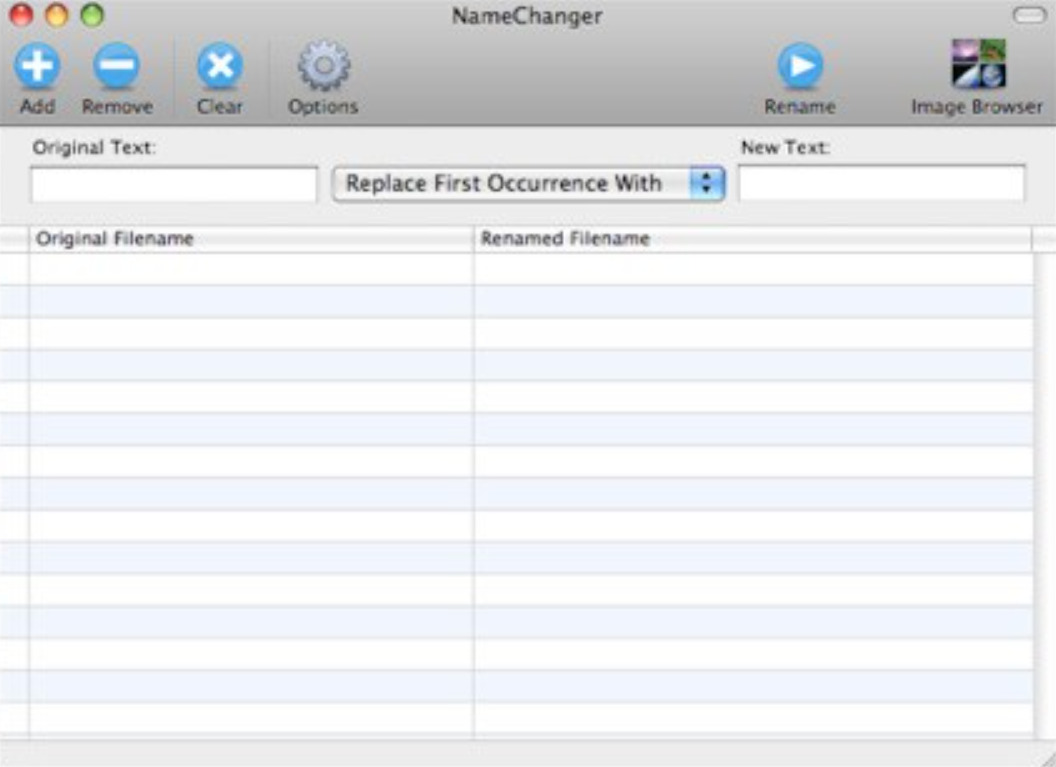
Task: Open the Options gear icon
Action: click(x=324, y=66)
